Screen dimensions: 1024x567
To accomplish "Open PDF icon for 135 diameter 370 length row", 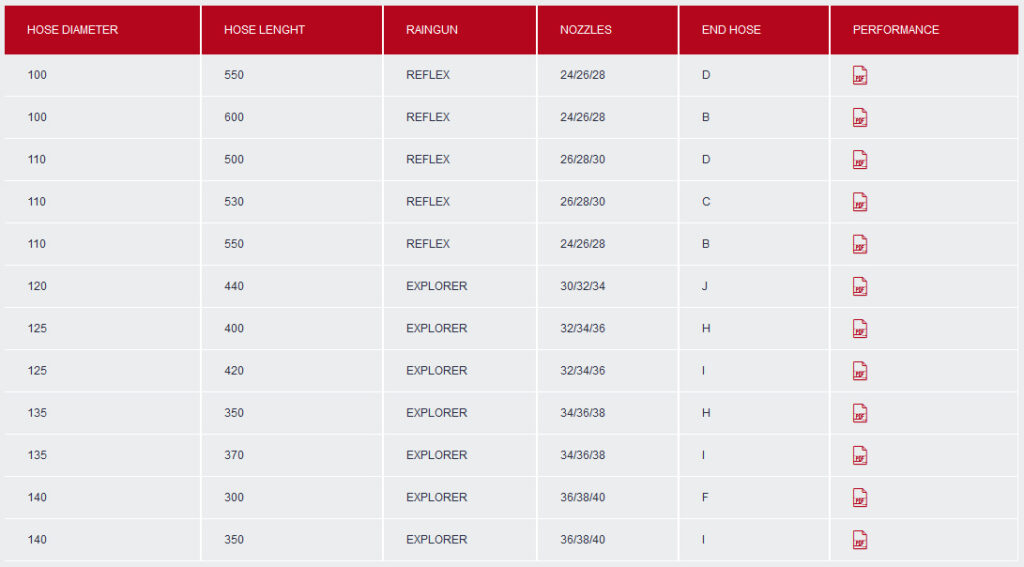I will pos(859,455).
